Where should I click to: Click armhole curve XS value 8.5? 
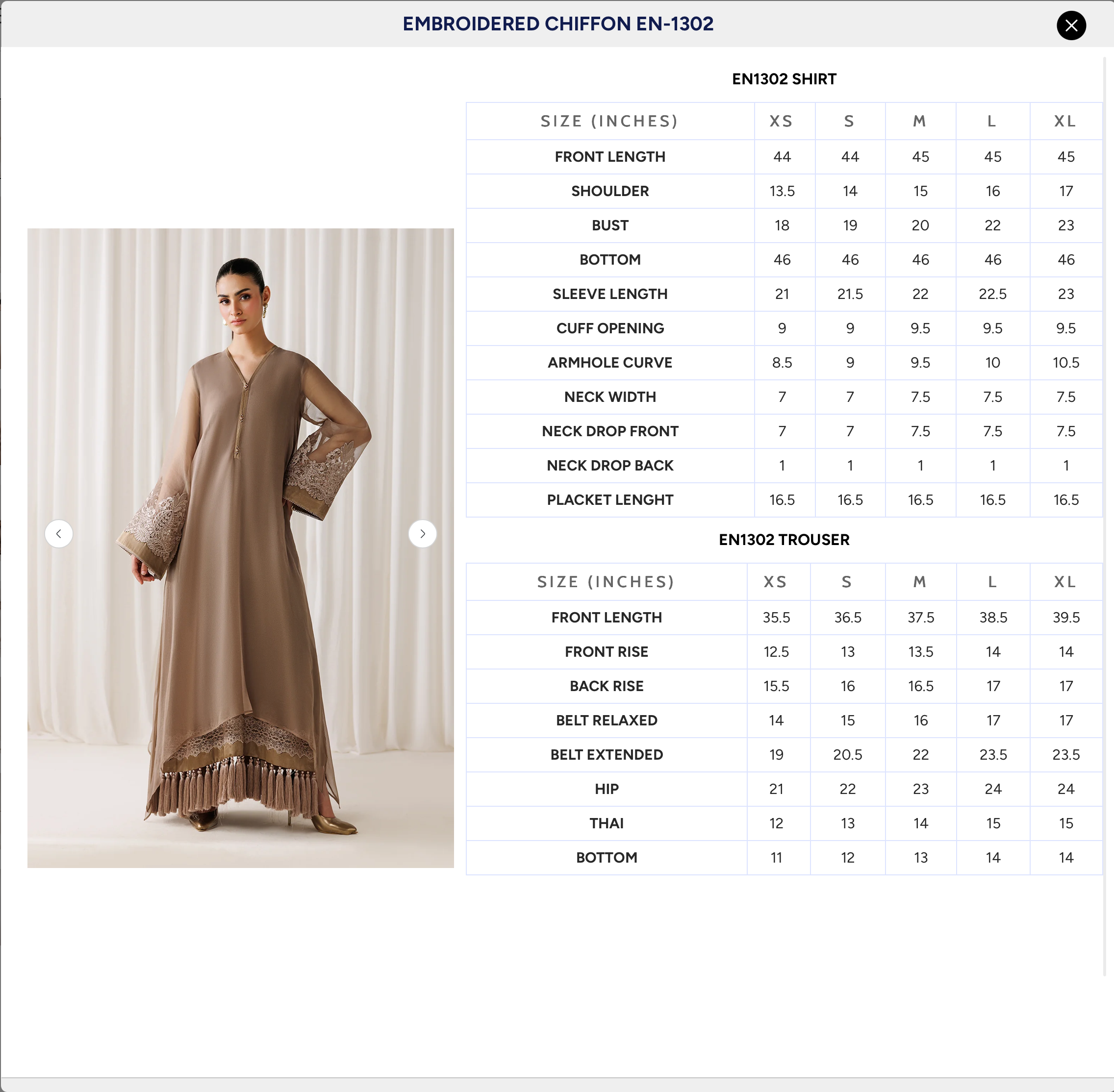[782, 363]
